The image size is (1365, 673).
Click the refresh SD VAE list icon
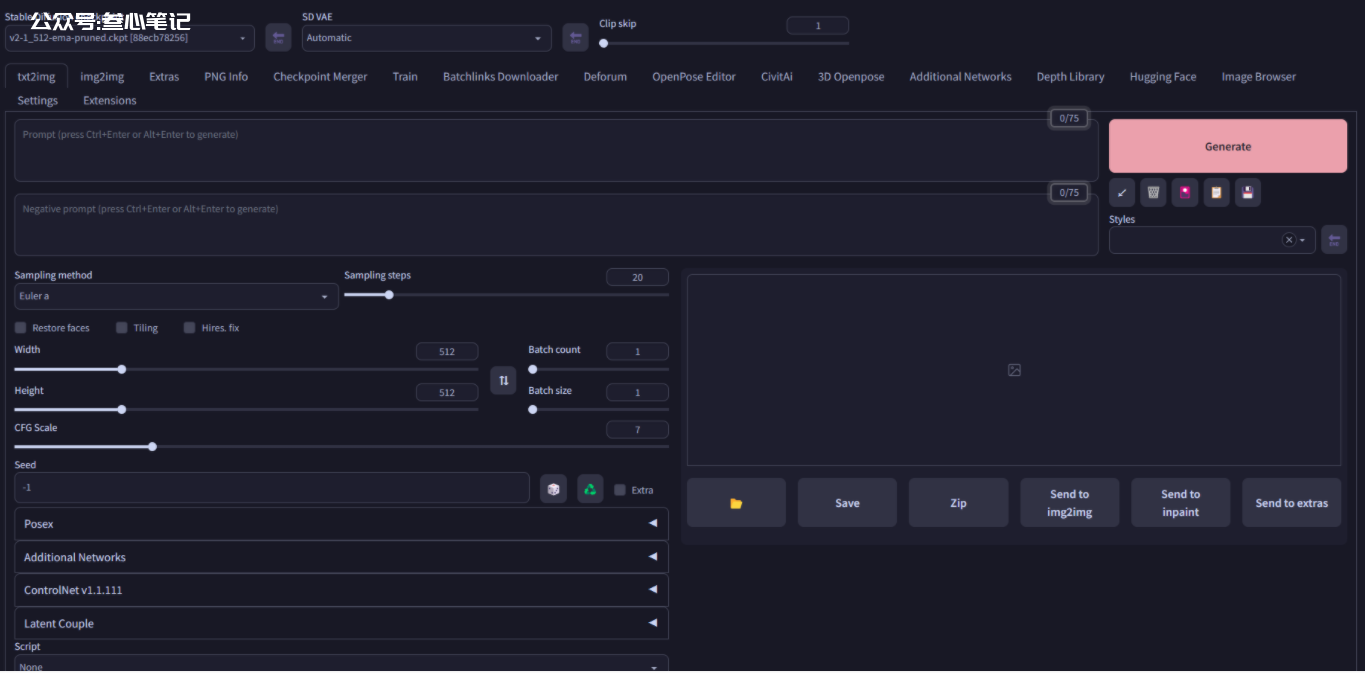tap(575, 38)
